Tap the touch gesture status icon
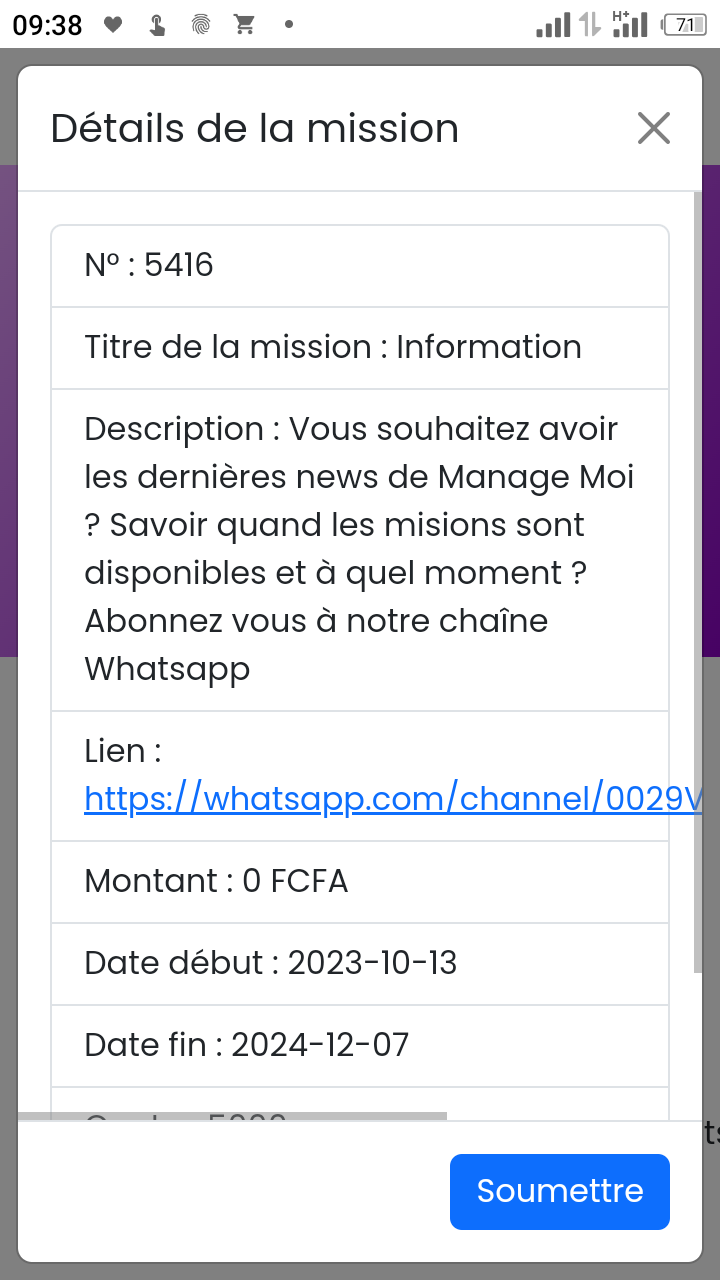Screen dimensions: 720x1280 click(157, 25)
